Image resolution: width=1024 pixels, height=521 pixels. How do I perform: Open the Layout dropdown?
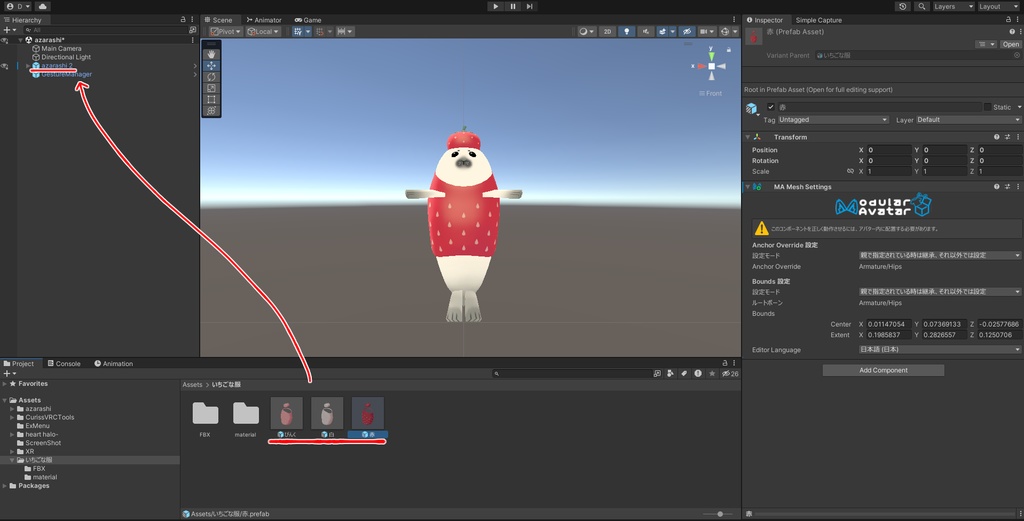(999, 7)
